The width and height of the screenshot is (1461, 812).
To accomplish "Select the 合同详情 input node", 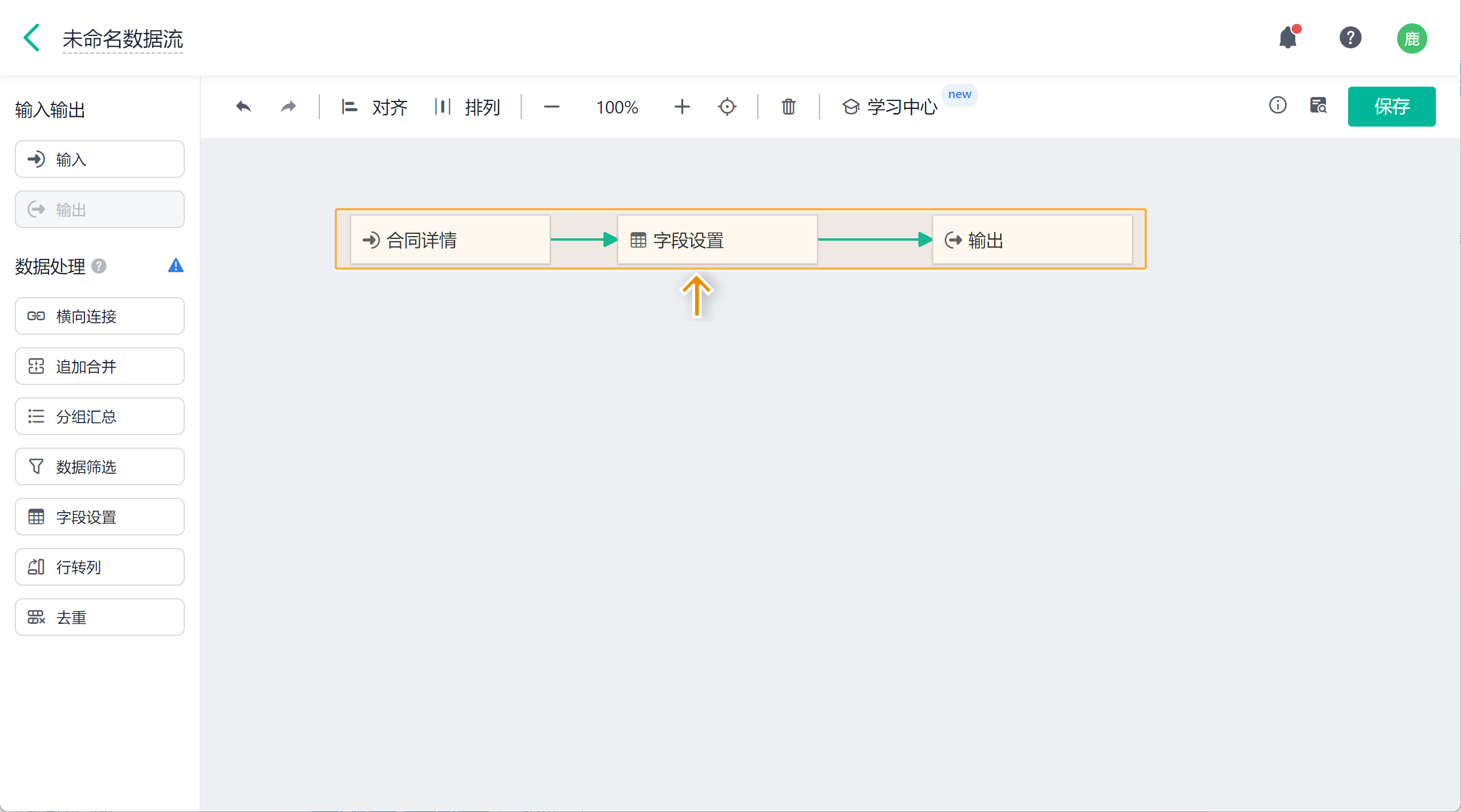I will point(449,240).
